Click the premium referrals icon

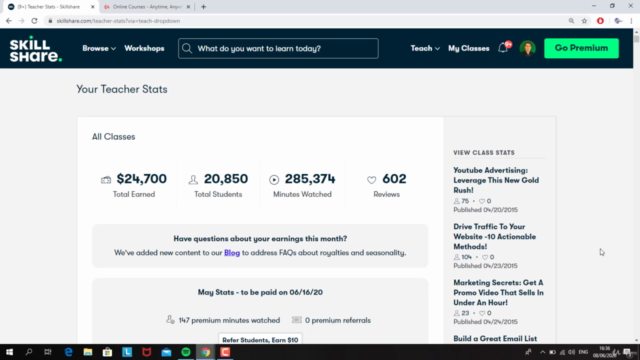point(297,320)
